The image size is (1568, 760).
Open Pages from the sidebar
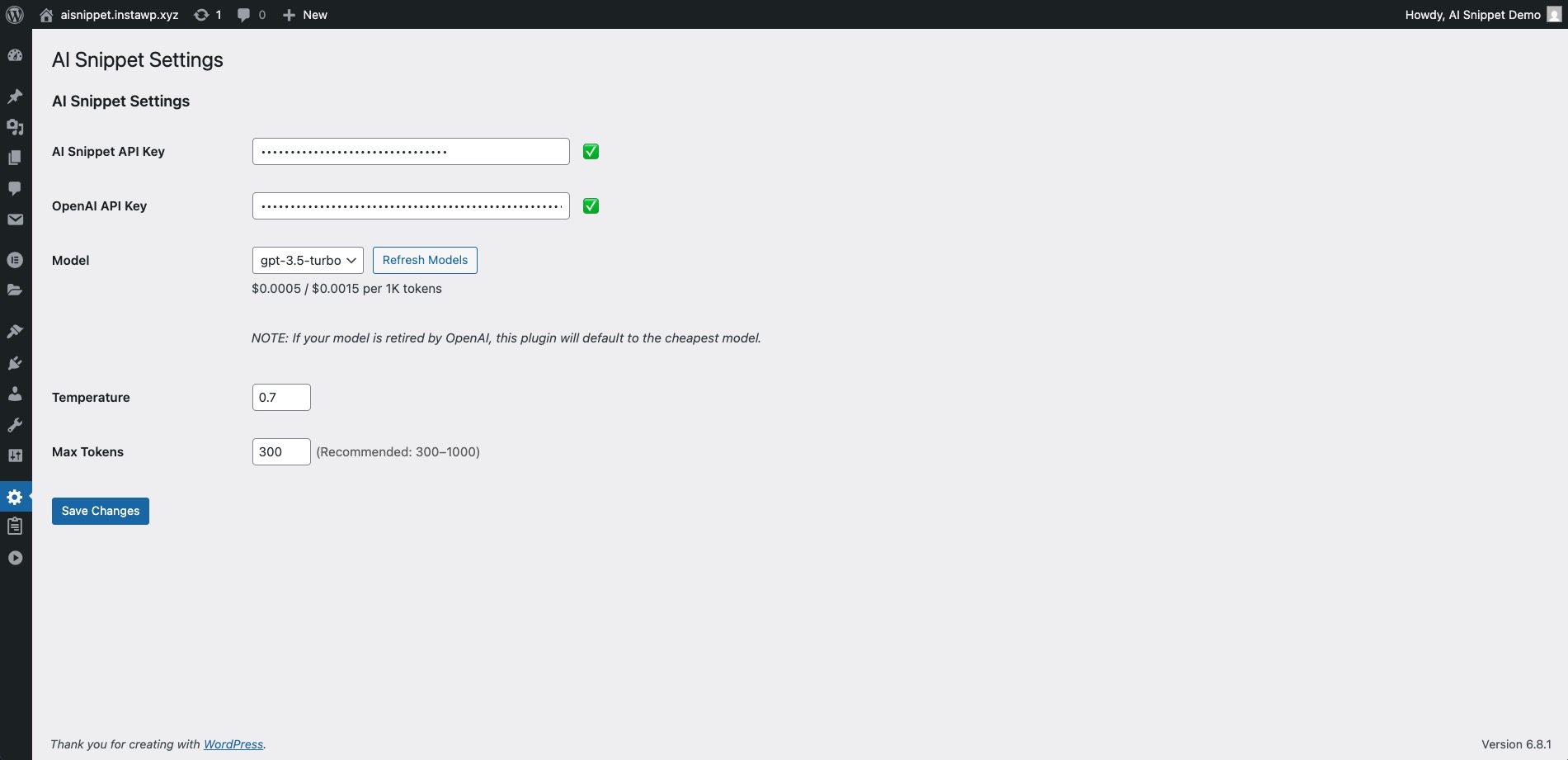[15, 158]
